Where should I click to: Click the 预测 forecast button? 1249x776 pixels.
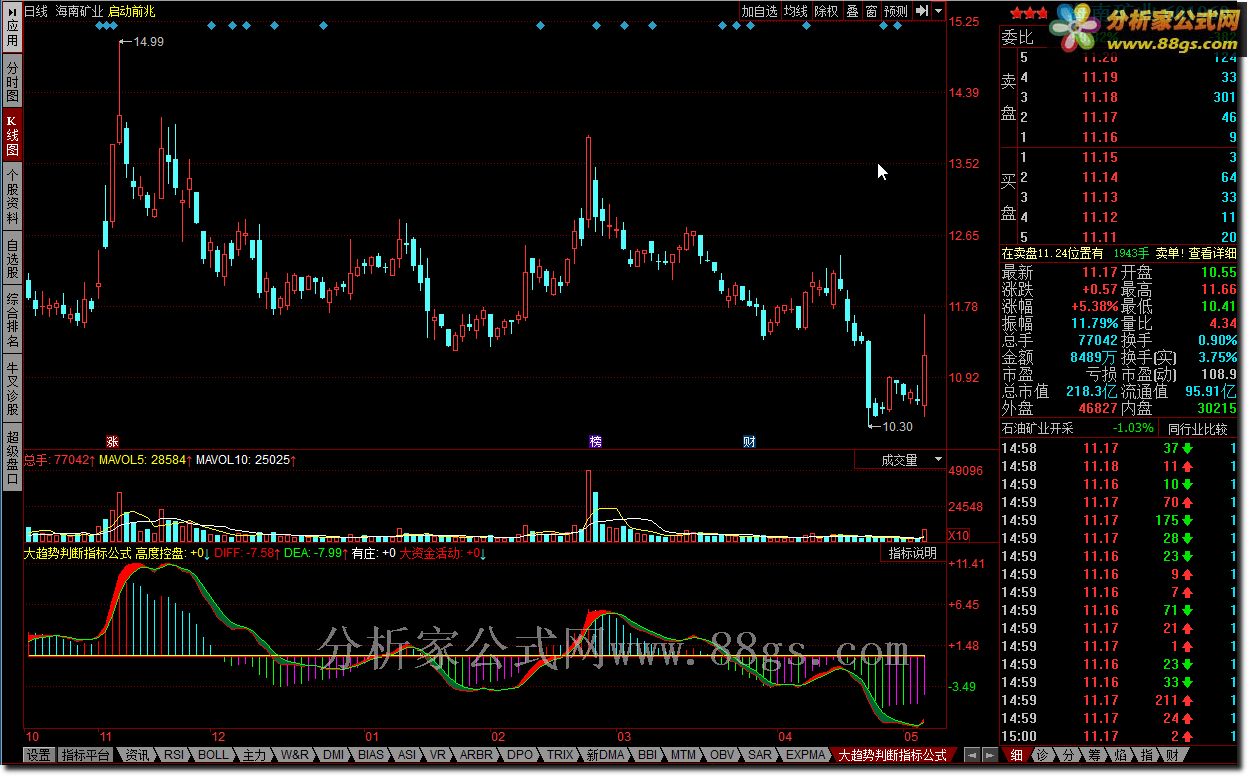pyautogui.click(x=896, y=11)
